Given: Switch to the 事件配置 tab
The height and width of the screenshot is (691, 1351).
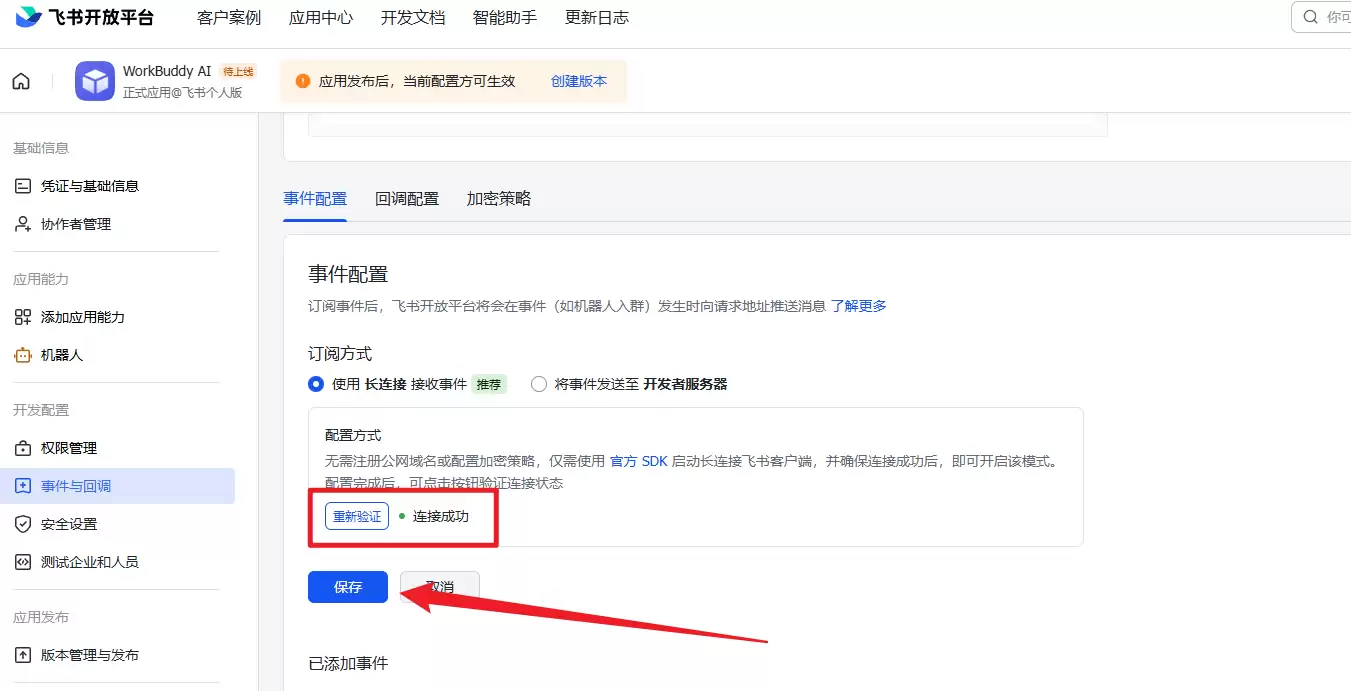Looking at the screenshot, I should pyautogui.click(x=315, y=198).
